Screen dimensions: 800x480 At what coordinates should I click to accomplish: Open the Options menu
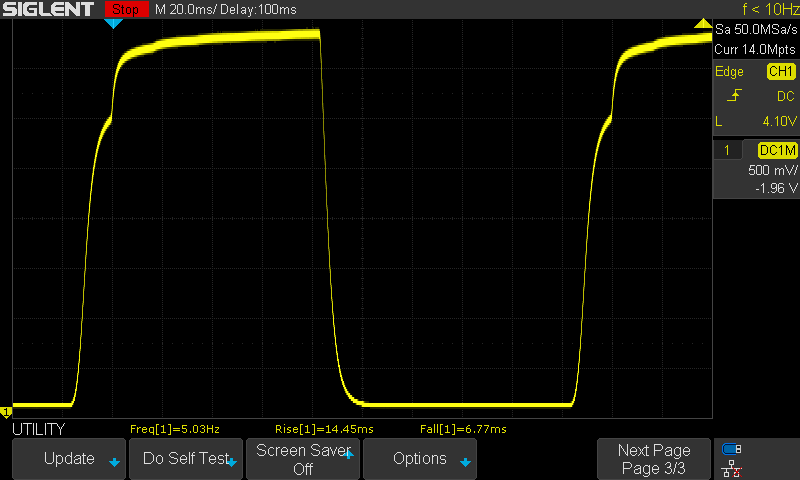click(x=419, y=459)
